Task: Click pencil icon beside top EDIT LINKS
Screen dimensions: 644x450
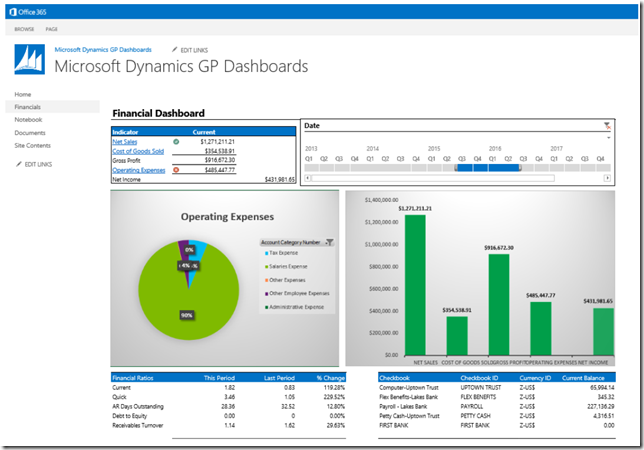Action: pyautogui.click(x=174, y=48)
